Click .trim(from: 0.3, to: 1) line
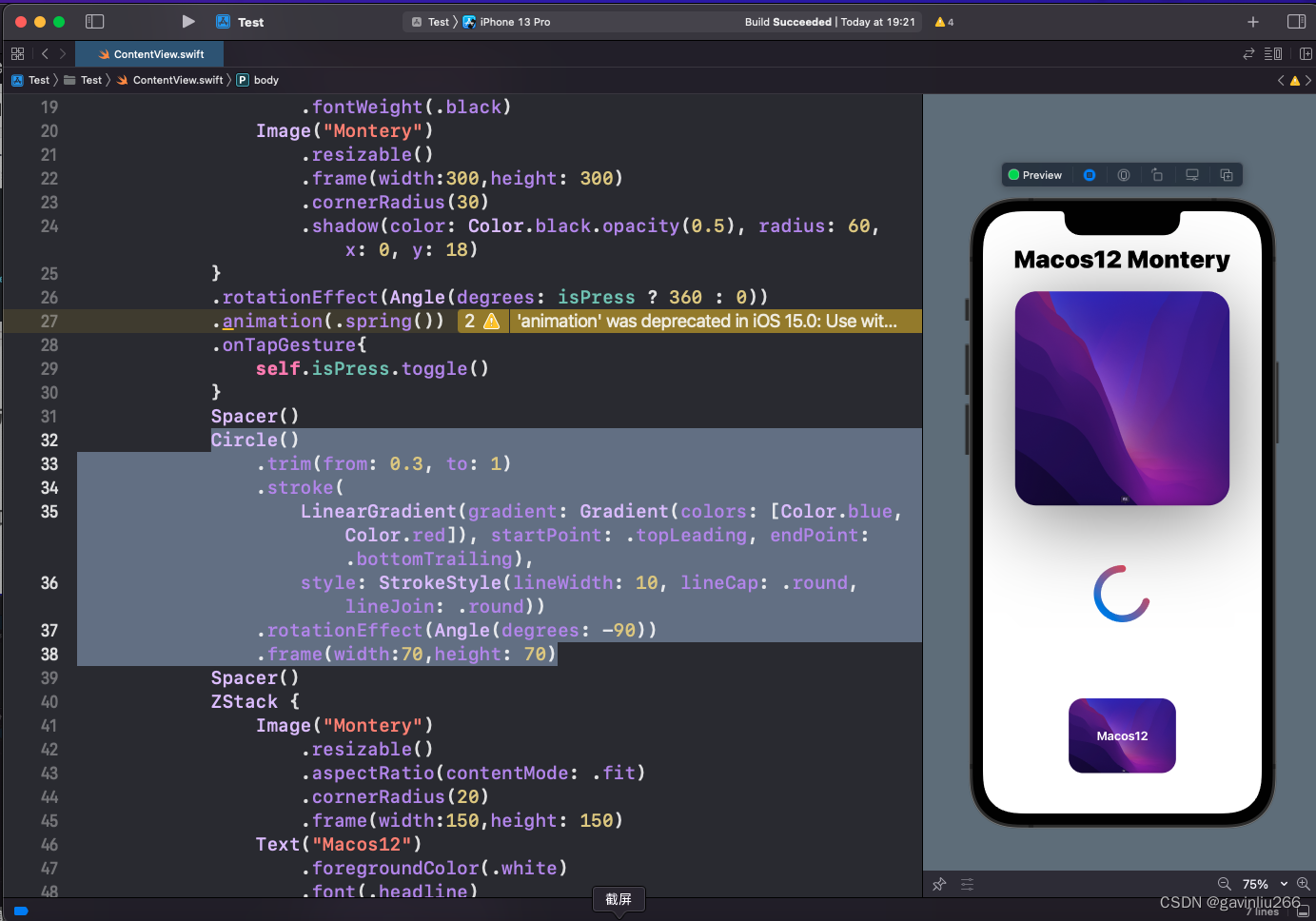Screen dimensions: 1316x921 pos(383,463)
